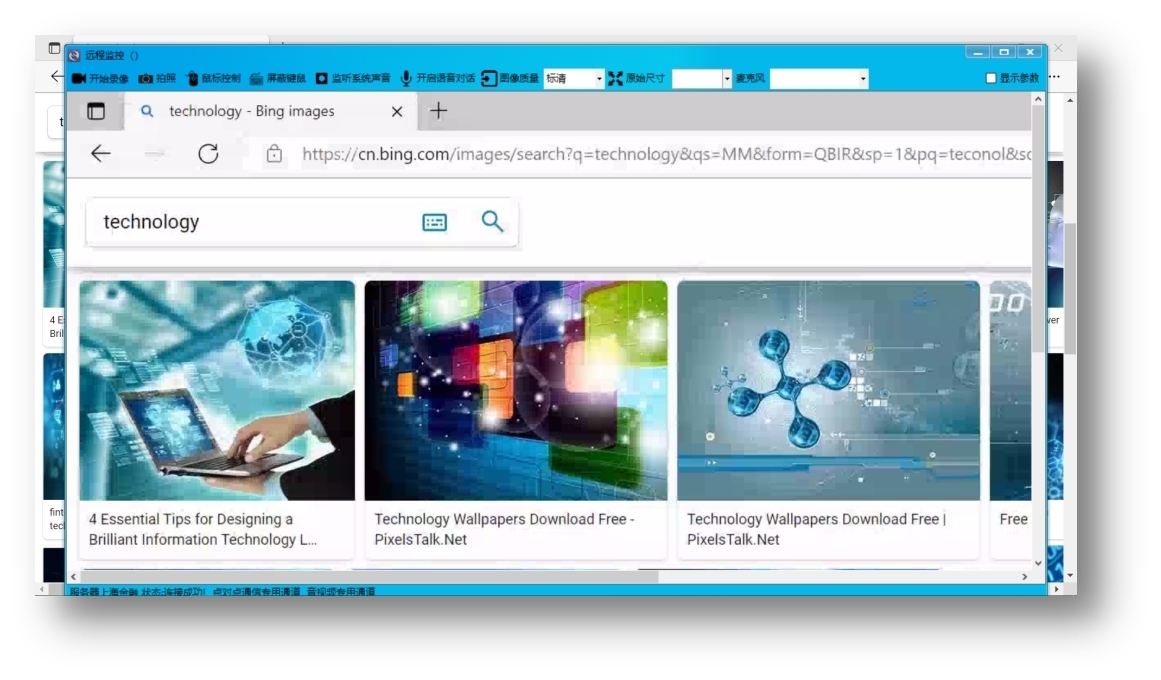Viewport: 1161px width, 680px height.
Task: Open the 图像质量 quality dropdown
Action: (x=599, y=78)
